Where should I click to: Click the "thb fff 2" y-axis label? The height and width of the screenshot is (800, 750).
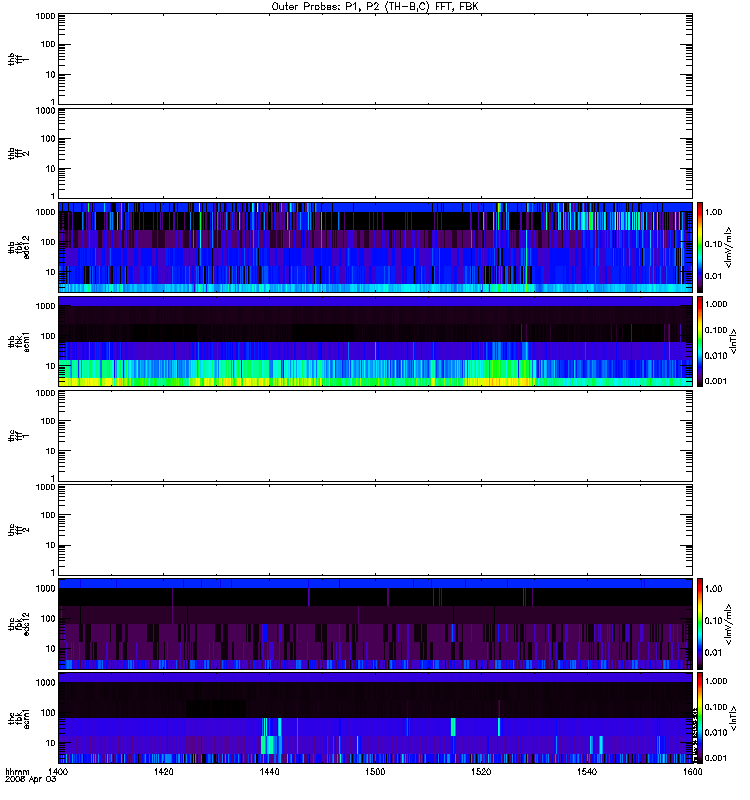(x=18, y=154)
